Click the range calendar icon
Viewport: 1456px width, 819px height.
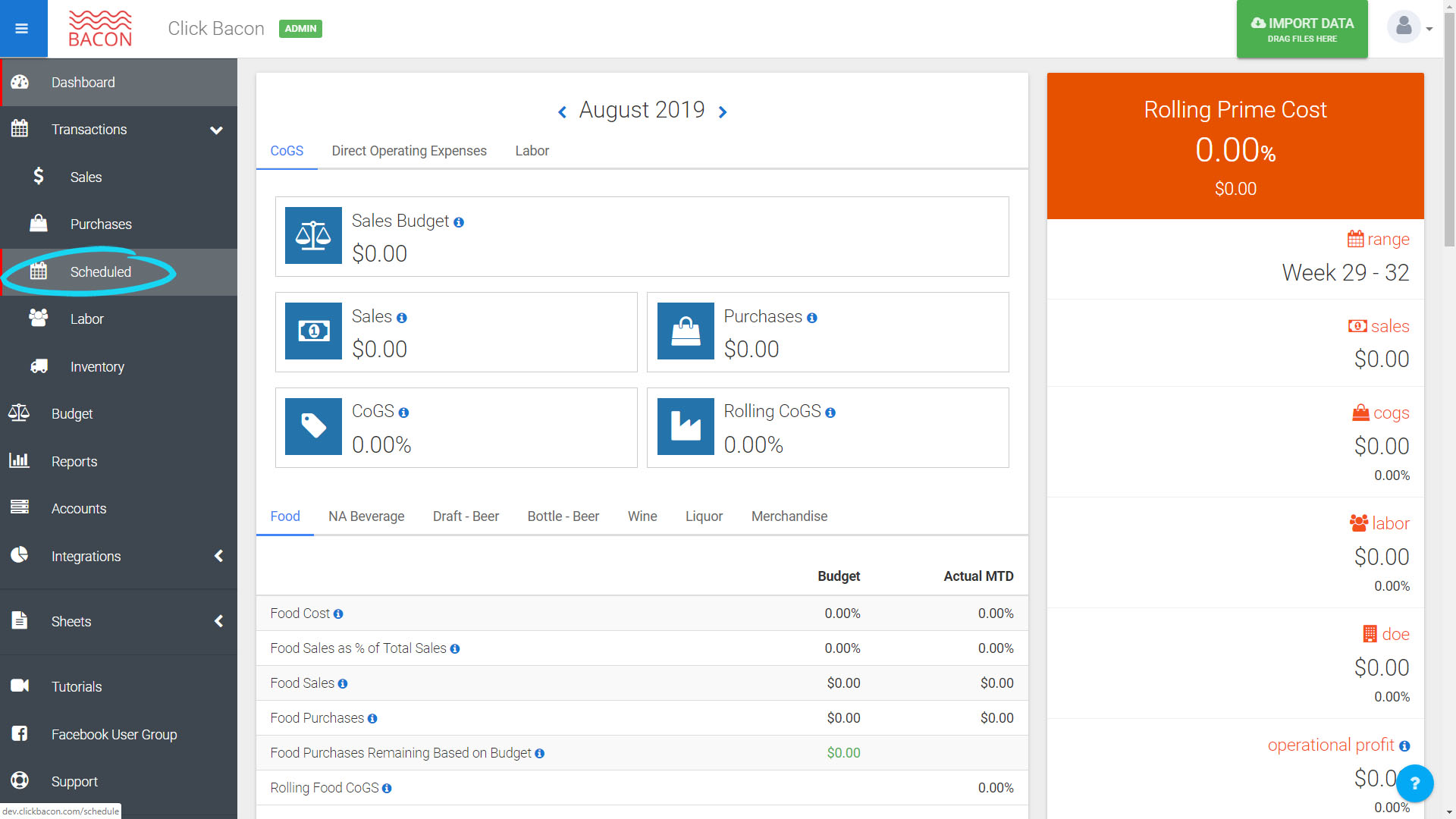pos(1355,240)
